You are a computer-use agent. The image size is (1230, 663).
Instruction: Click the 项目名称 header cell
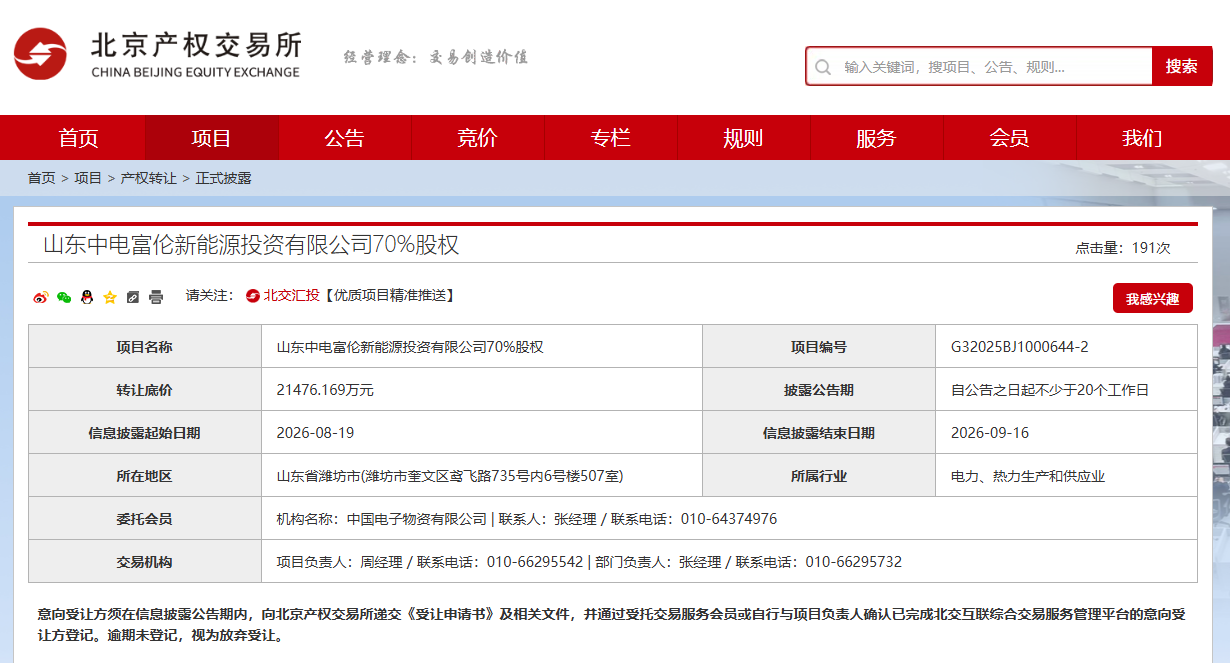145,347
